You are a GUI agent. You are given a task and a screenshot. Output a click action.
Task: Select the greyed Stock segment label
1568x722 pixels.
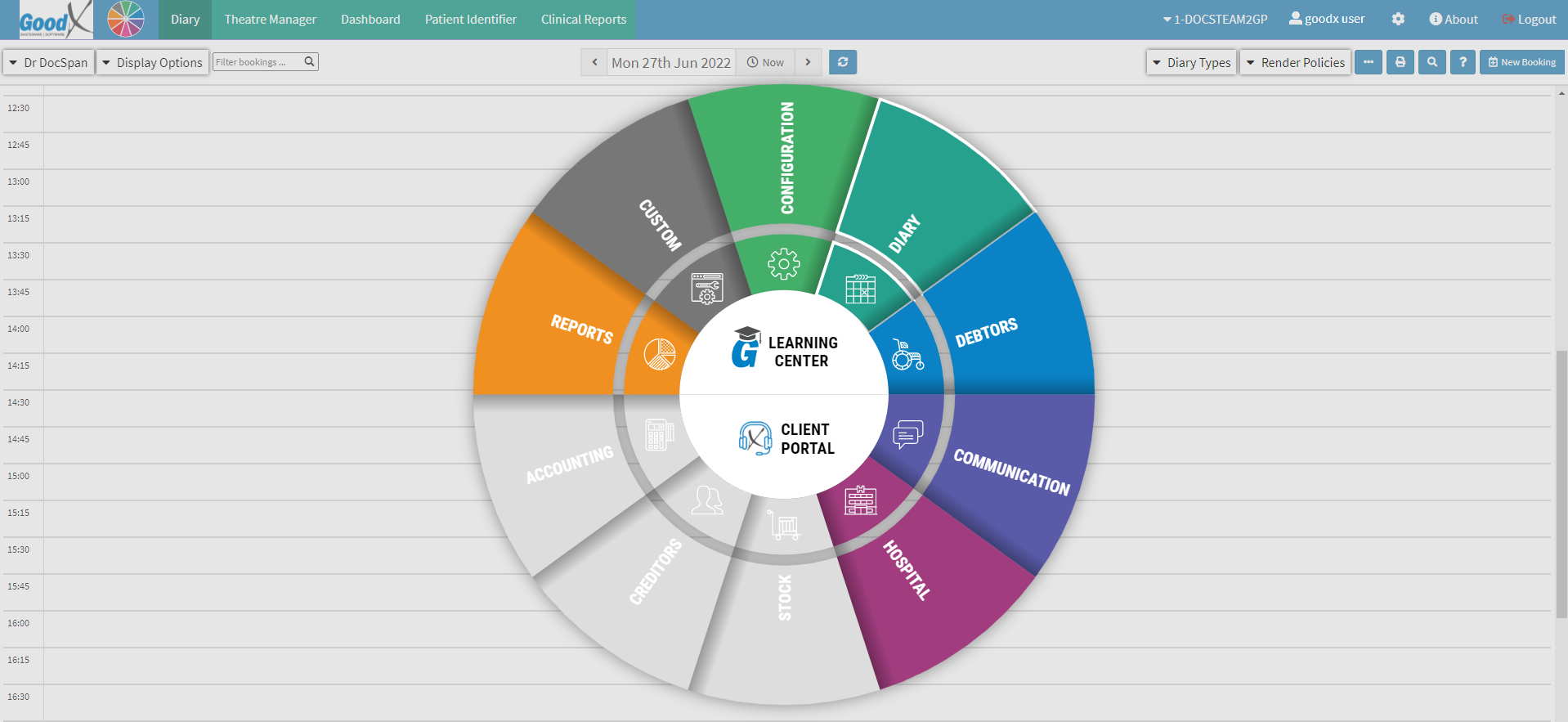click(785, 597)
